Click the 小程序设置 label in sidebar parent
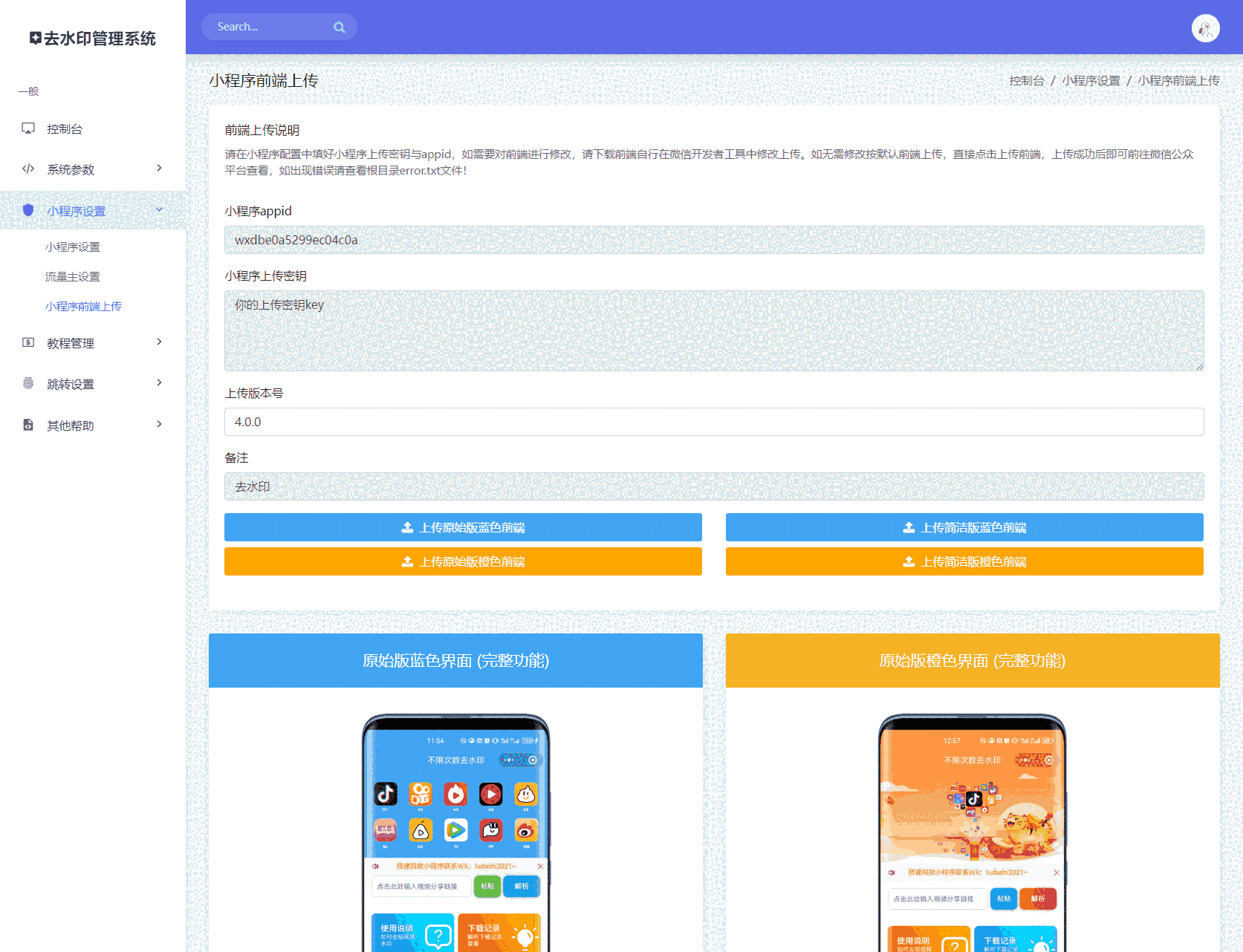Viewport: 1243px width, 952px height. click(x=77, y=211)
